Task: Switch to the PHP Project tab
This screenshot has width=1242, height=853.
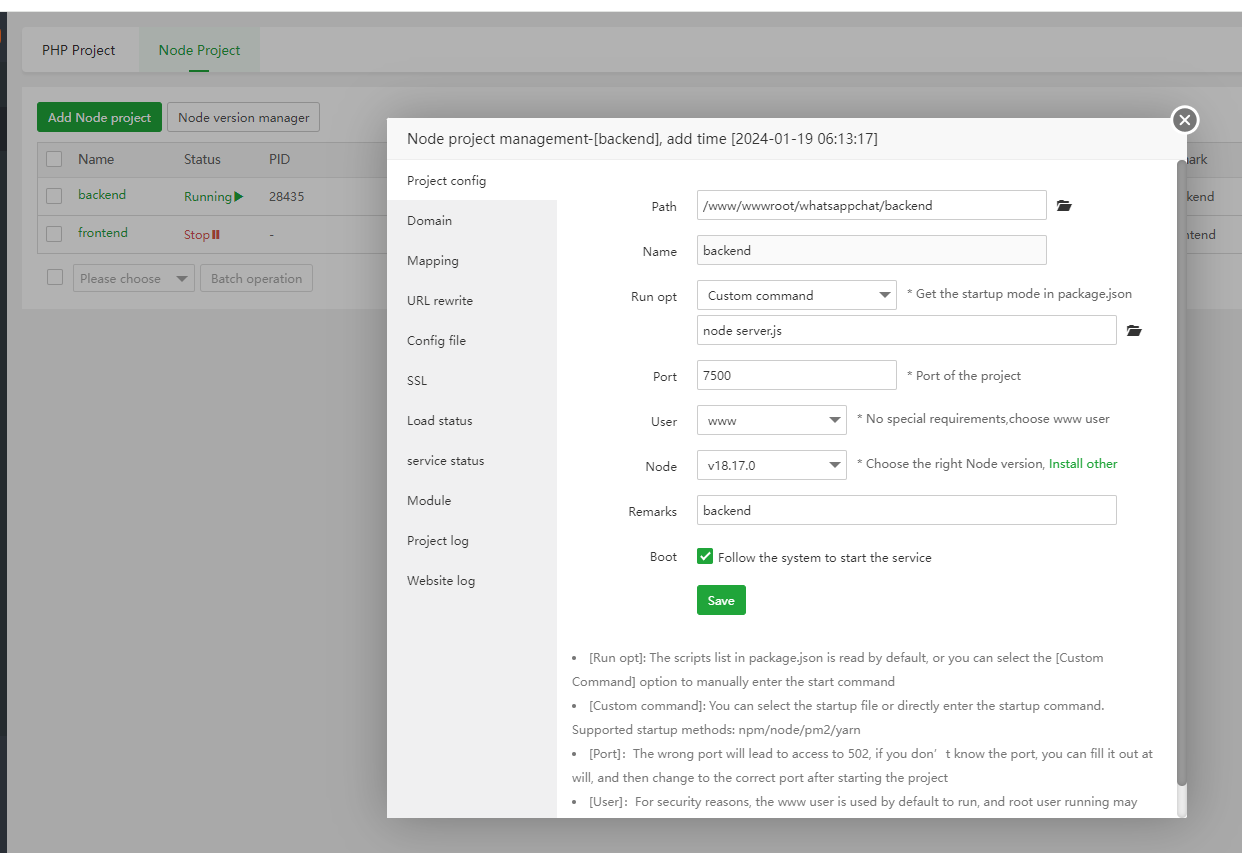Action: (x=79, y=50)
